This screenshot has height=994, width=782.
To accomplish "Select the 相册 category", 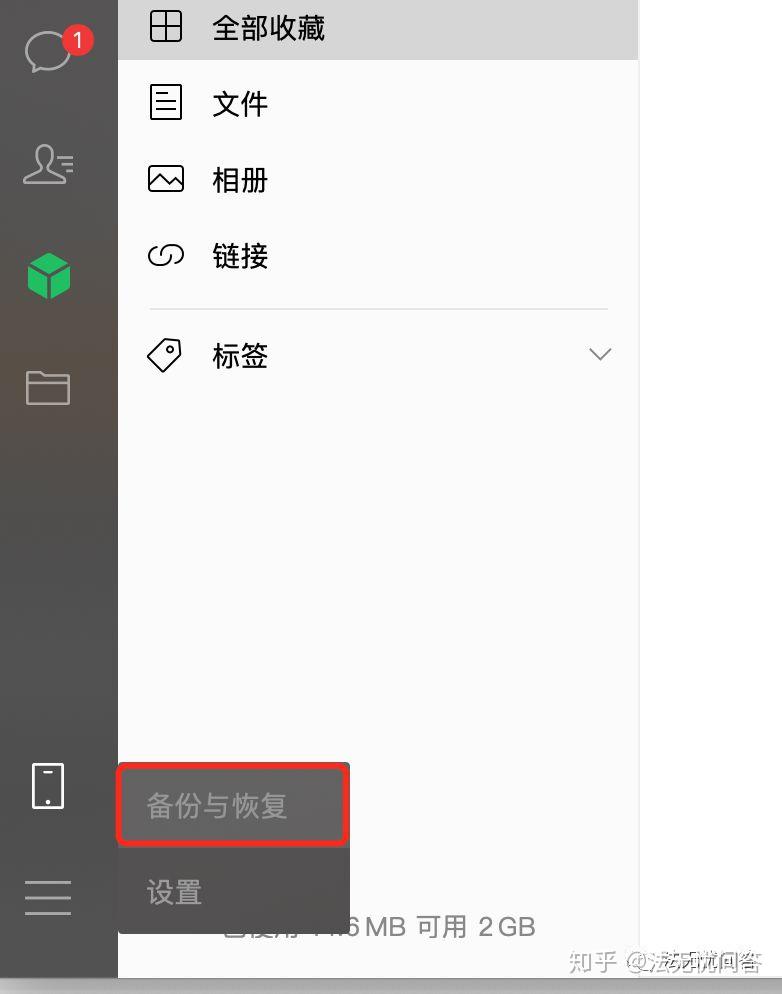I will pyautogui.click(x=378, y=179).
